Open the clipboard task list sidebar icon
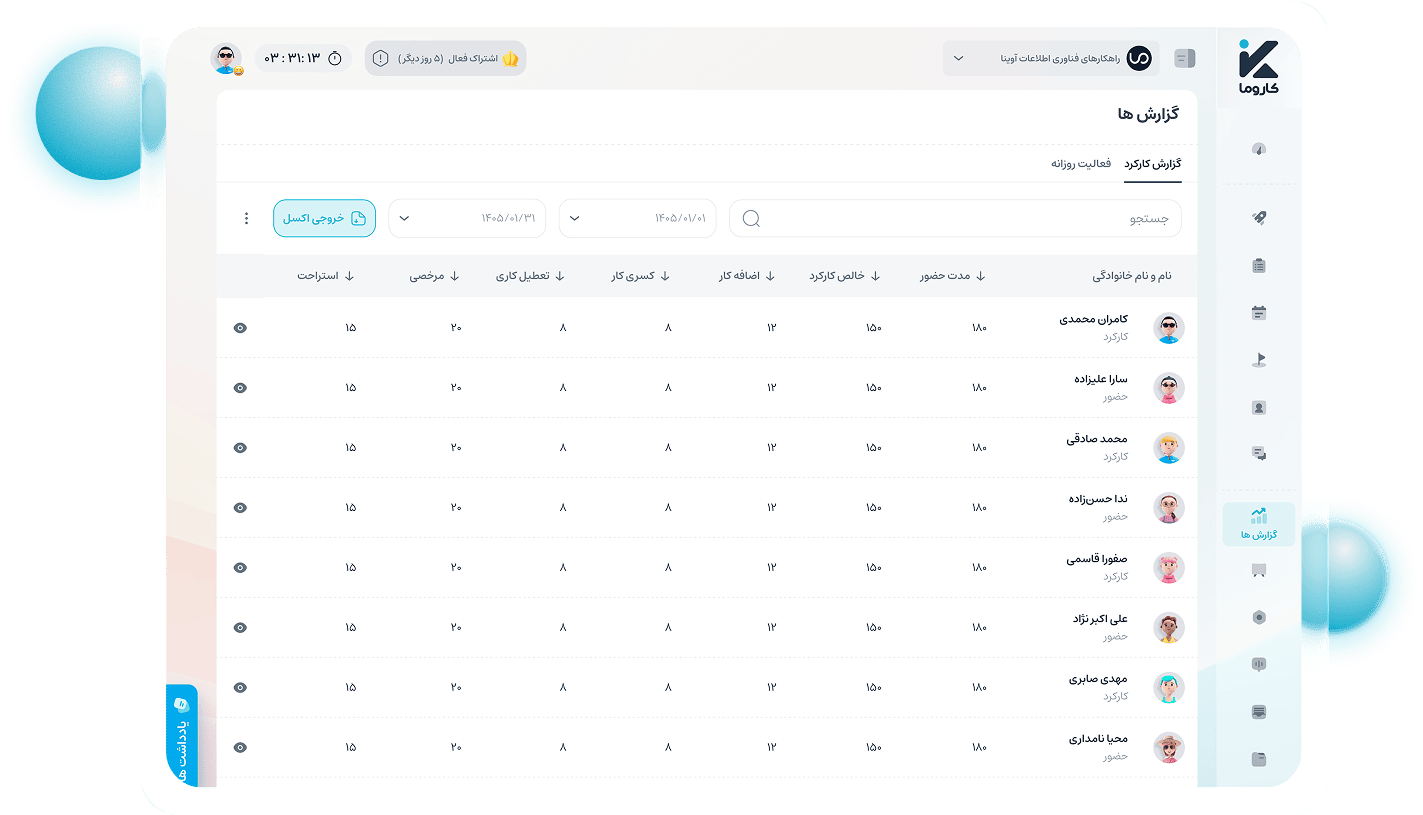This screenshot has width=1423, height=815. pyautogui.click(x=1259, y=265)
